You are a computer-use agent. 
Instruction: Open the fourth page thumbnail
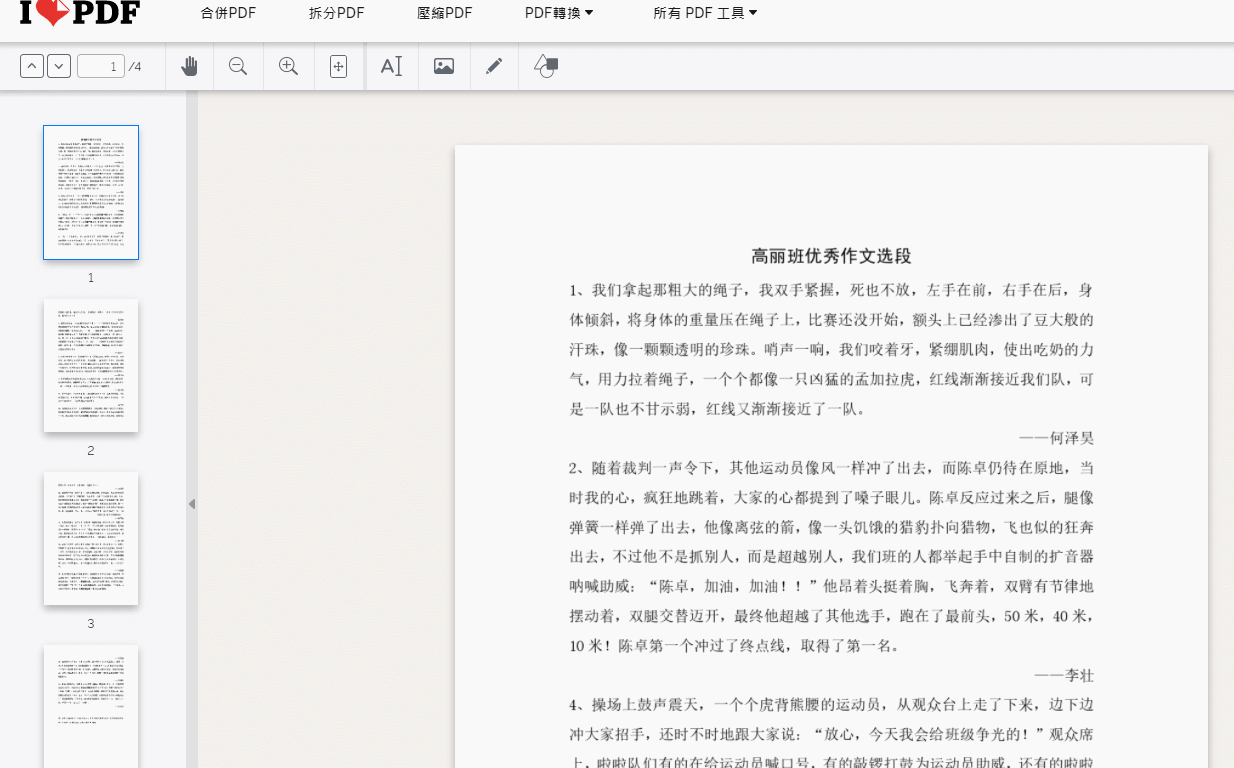click(x=91, y=706)
